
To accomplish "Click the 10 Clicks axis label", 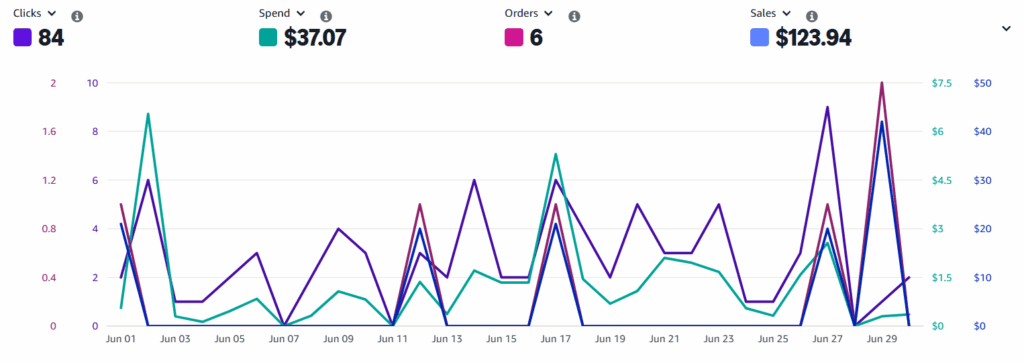I will (x=92, y=83).
